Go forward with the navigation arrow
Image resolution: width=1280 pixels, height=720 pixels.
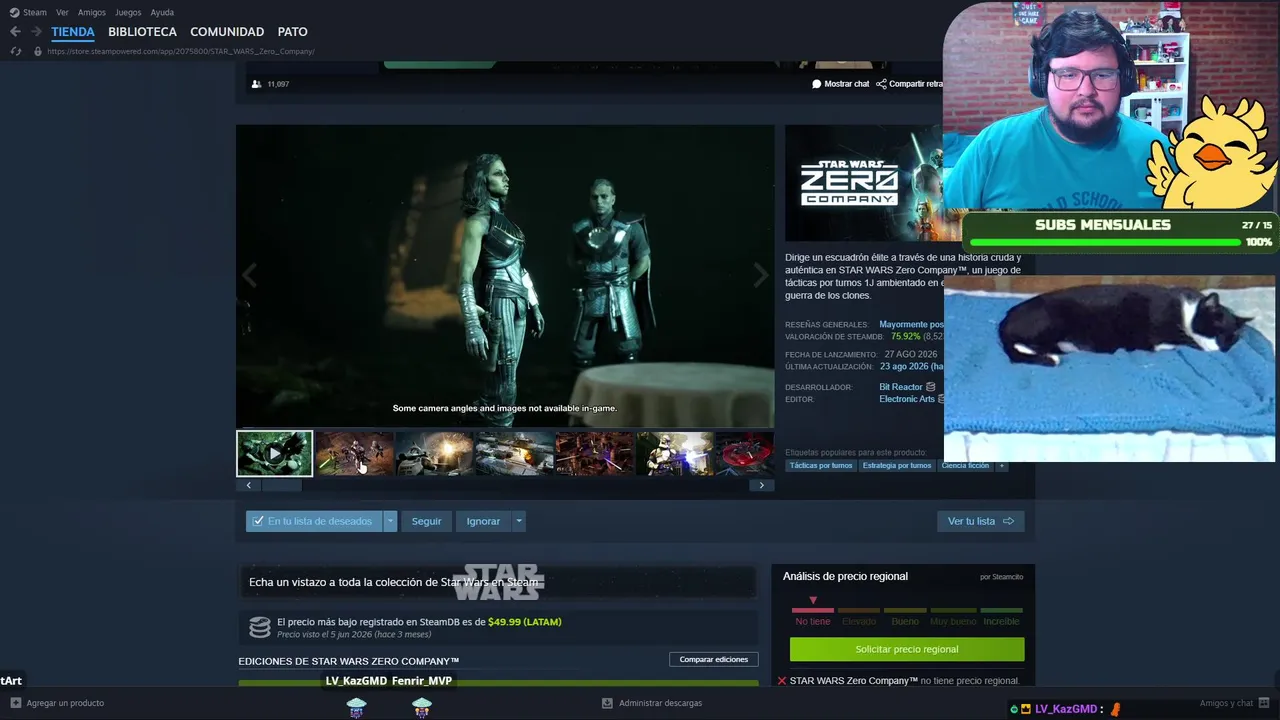point(36,32)
